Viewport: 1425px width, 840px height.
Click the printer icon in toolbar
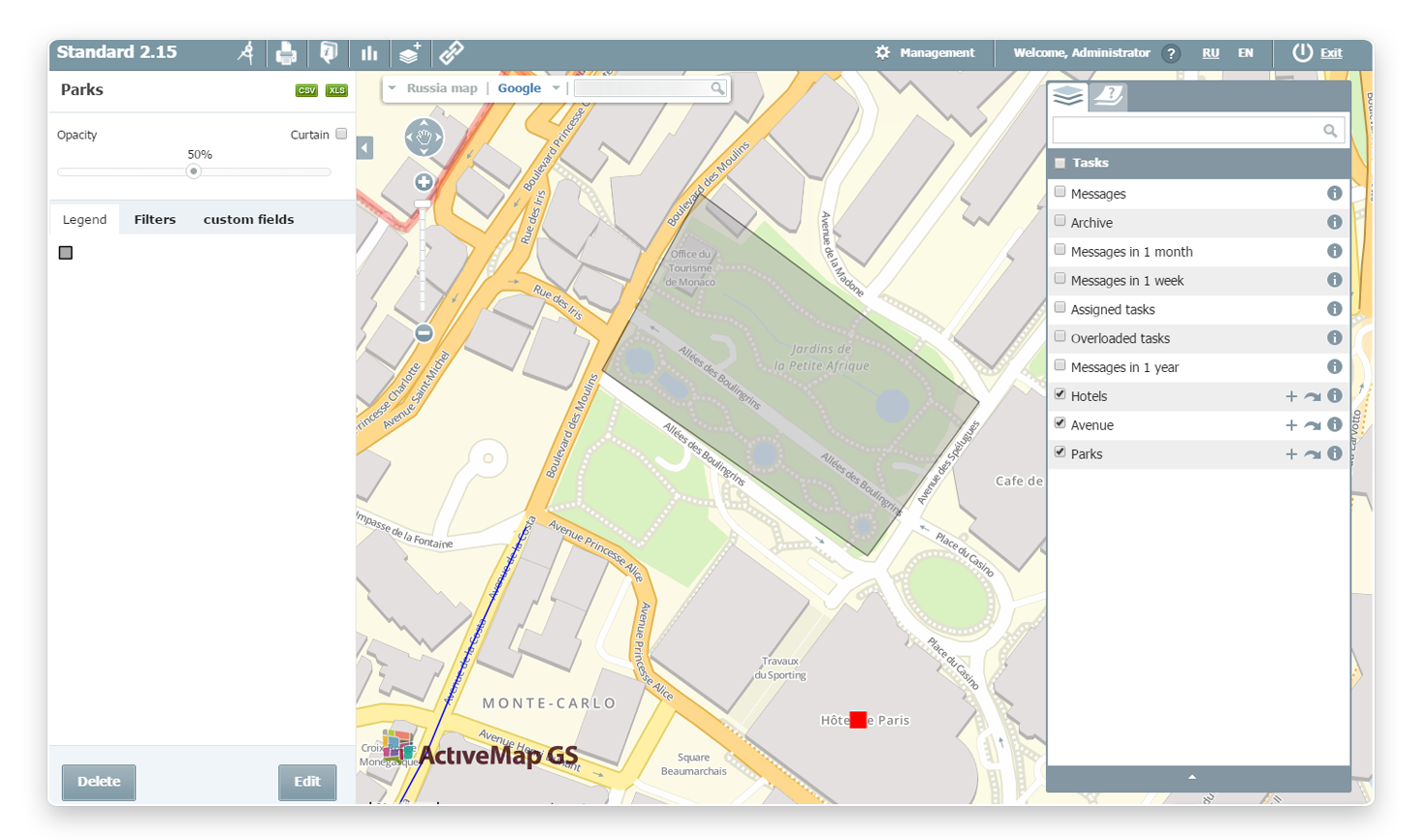(x=286, y=53)
